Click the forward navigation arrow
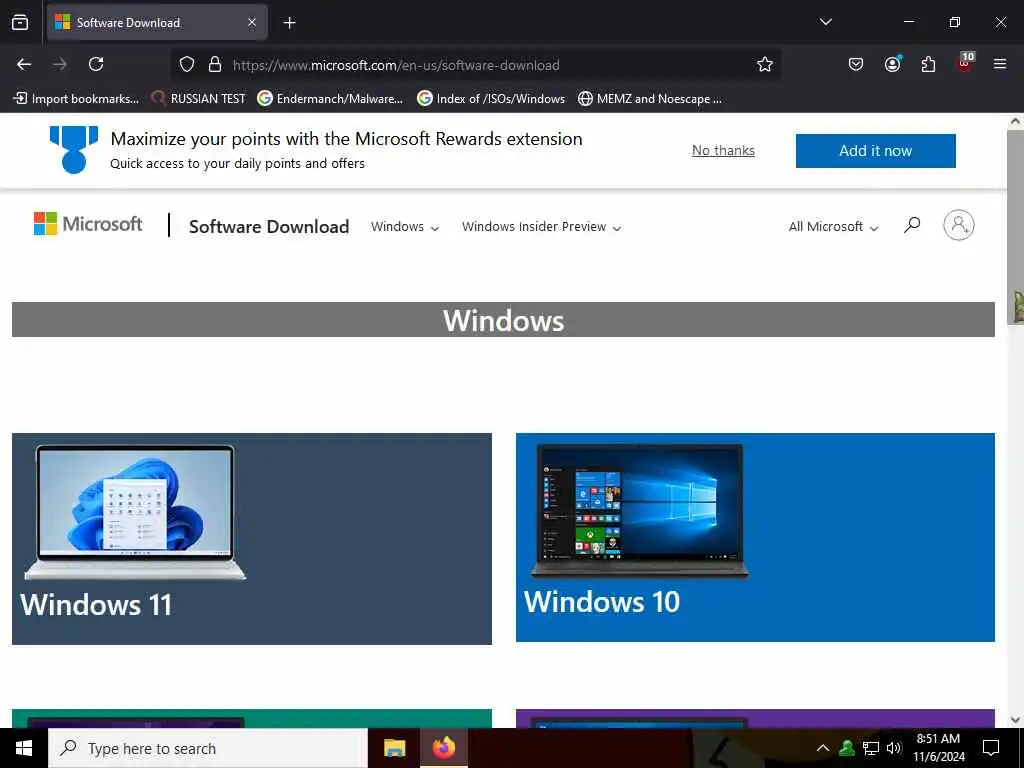The image size is (1024, 768). (60, 64)
